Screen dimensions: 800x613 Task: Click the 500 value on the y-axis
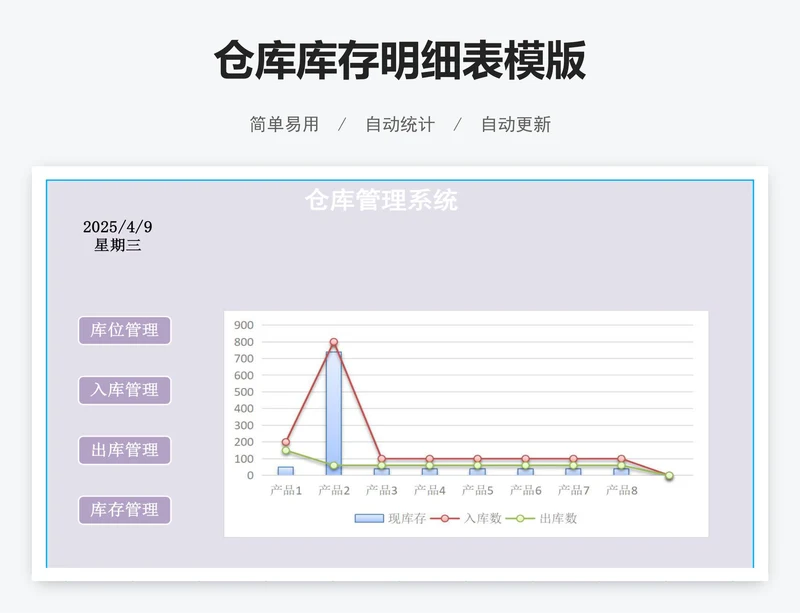point(244,392)
